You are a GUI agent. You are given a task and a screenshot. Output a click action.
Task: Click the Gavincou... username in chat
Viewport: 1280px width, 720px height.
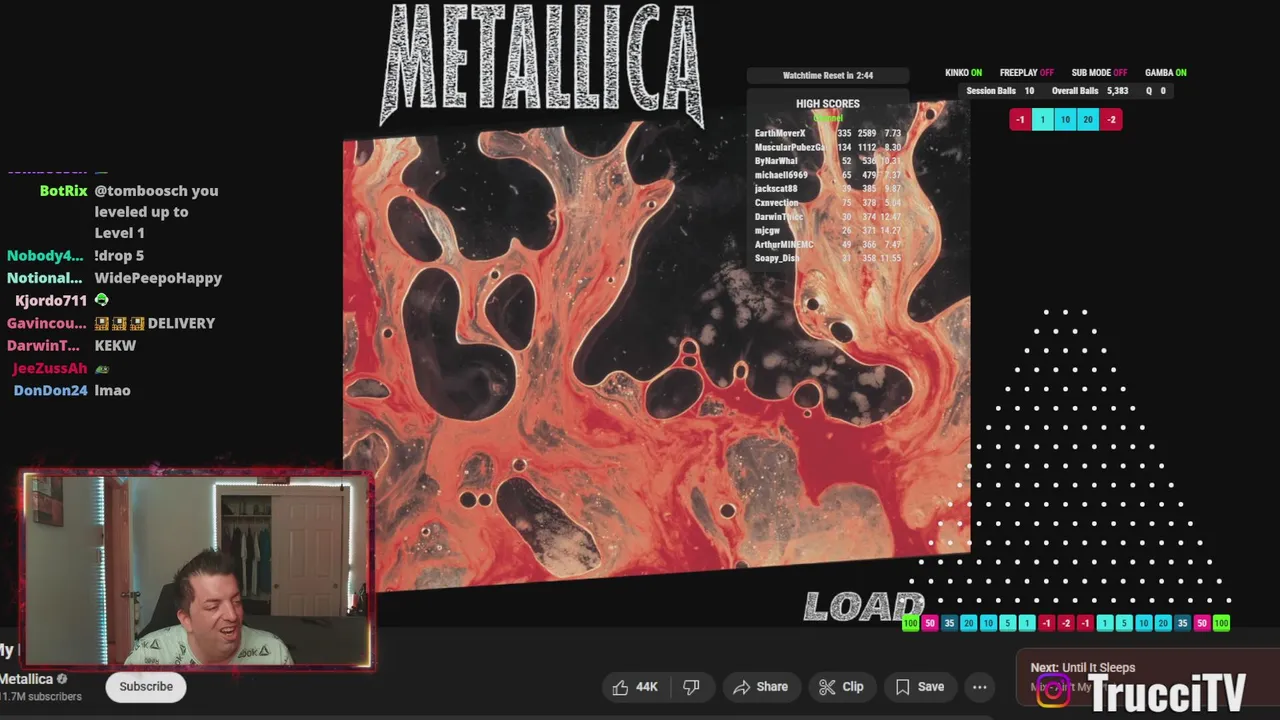click(x=47, y=324)
